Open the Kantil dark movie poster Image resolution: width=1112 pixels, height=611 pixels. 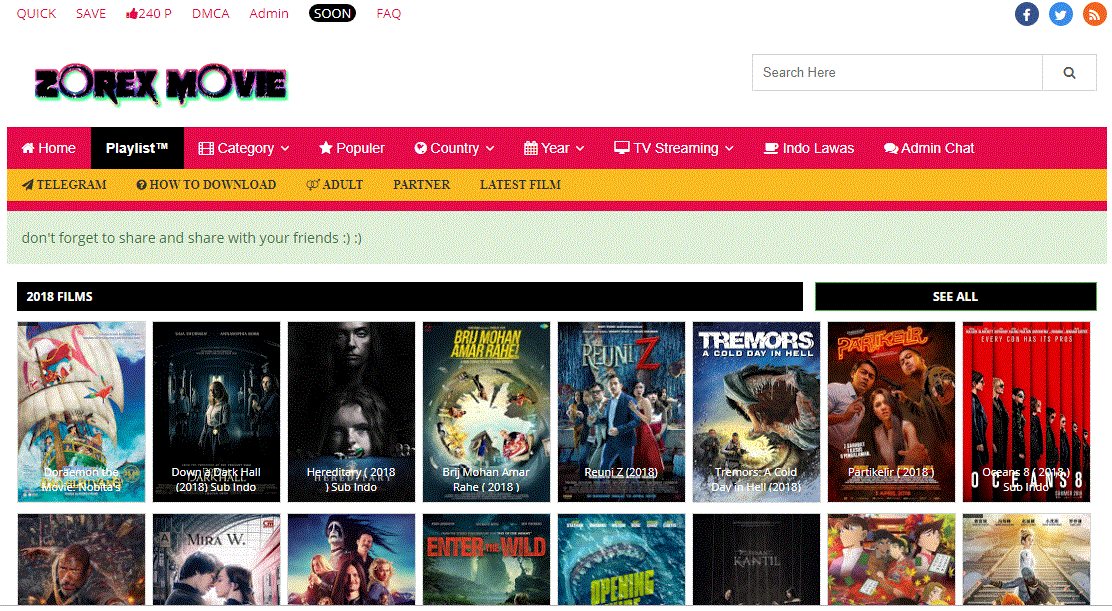pyautogui.click(x=756, y=559)
